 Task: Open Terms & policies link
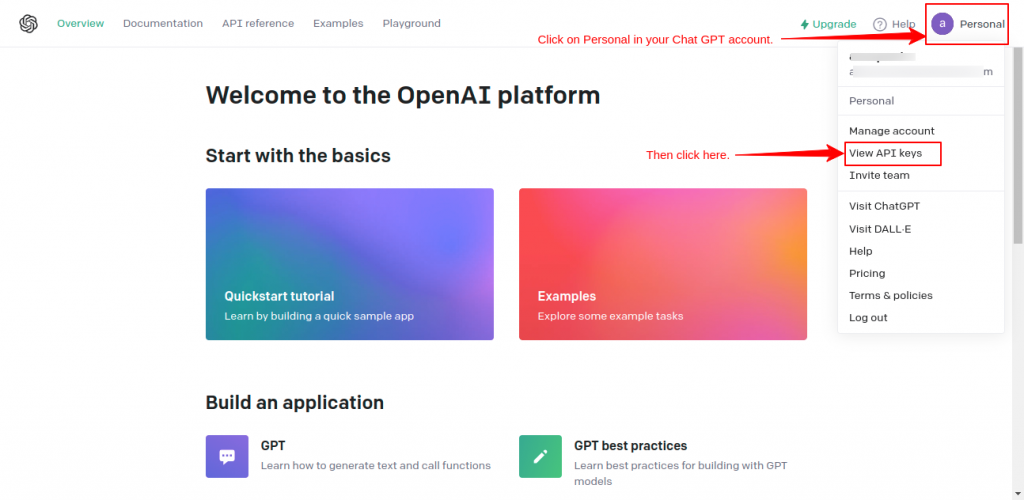click(x=890, y=295)
